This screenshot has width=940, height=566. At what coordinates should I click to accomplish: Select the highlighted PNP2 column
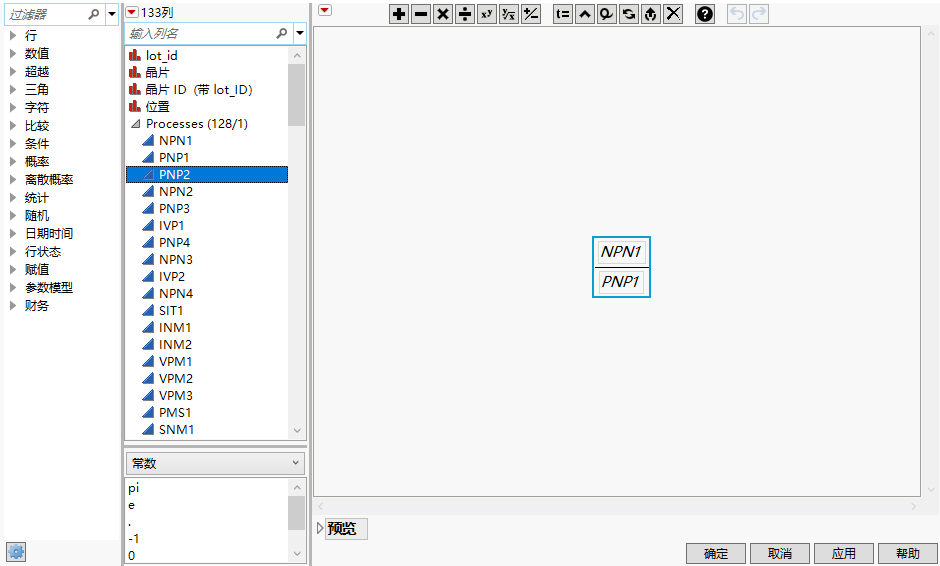point(207,174)
